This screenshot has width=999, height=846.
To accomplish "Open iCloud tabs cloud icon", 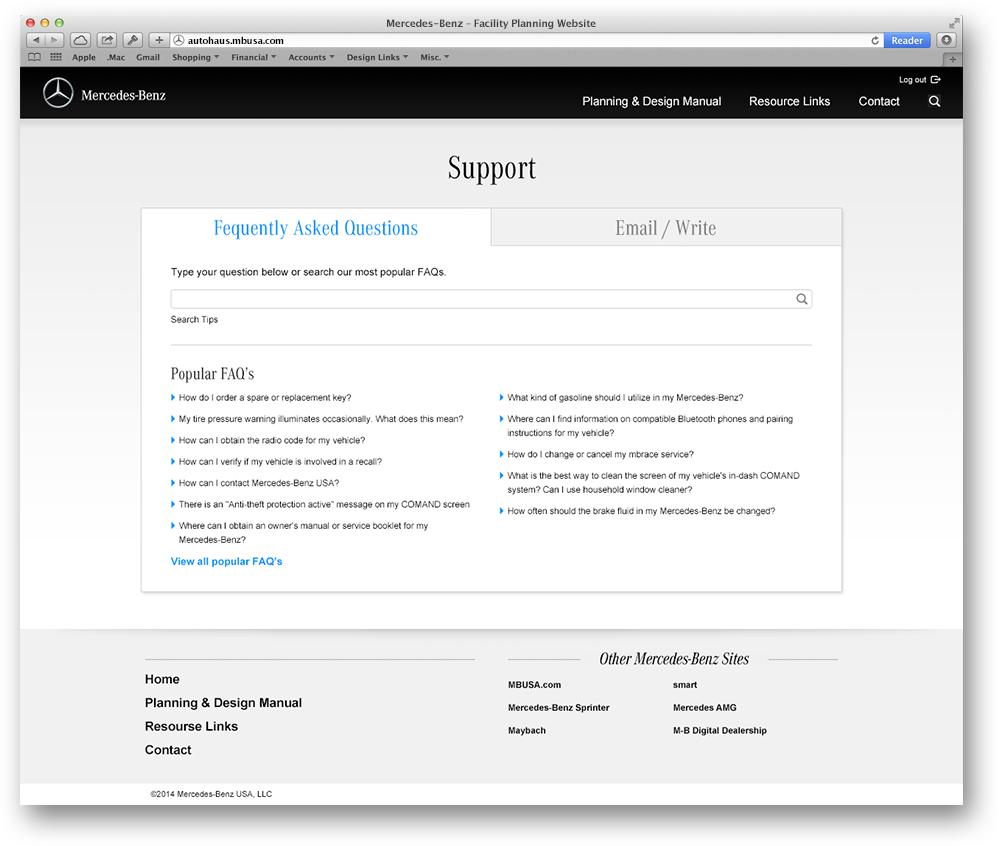I will pos(80,40).
